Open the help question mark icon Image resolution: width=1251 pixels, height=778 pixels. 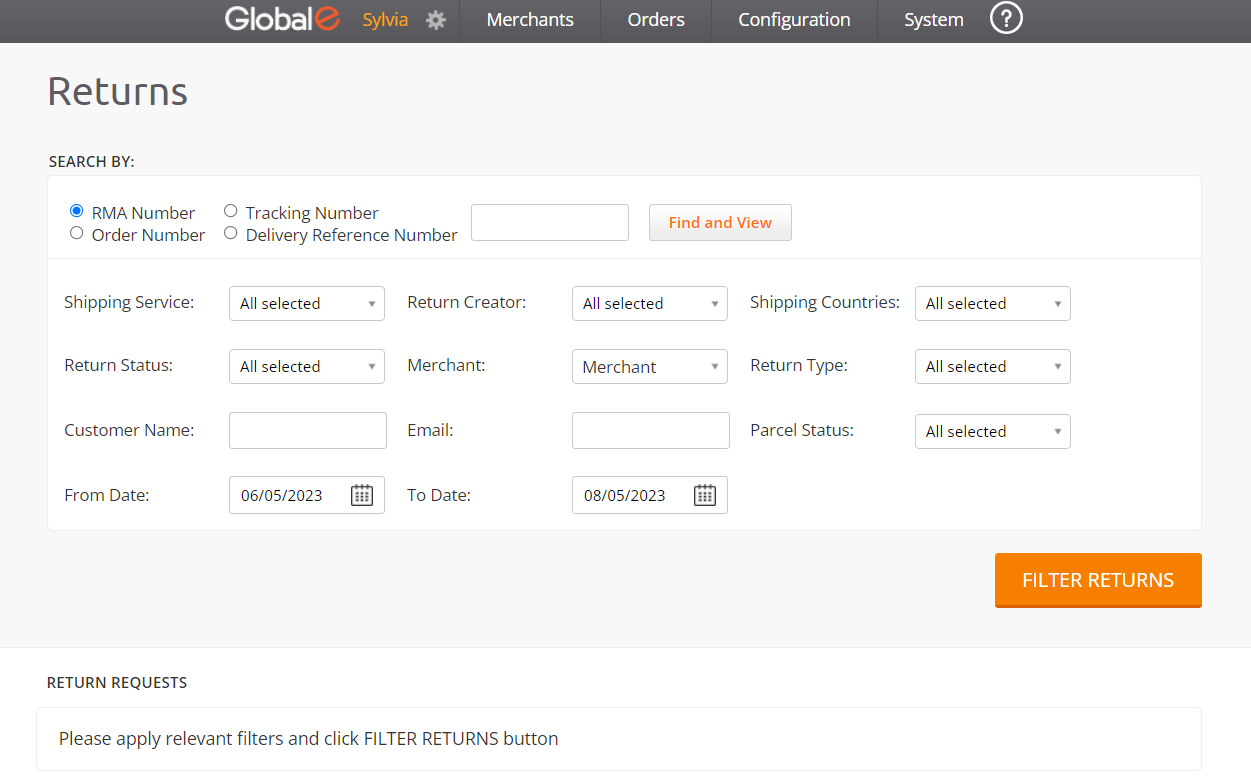click(x=1005, y=19)
